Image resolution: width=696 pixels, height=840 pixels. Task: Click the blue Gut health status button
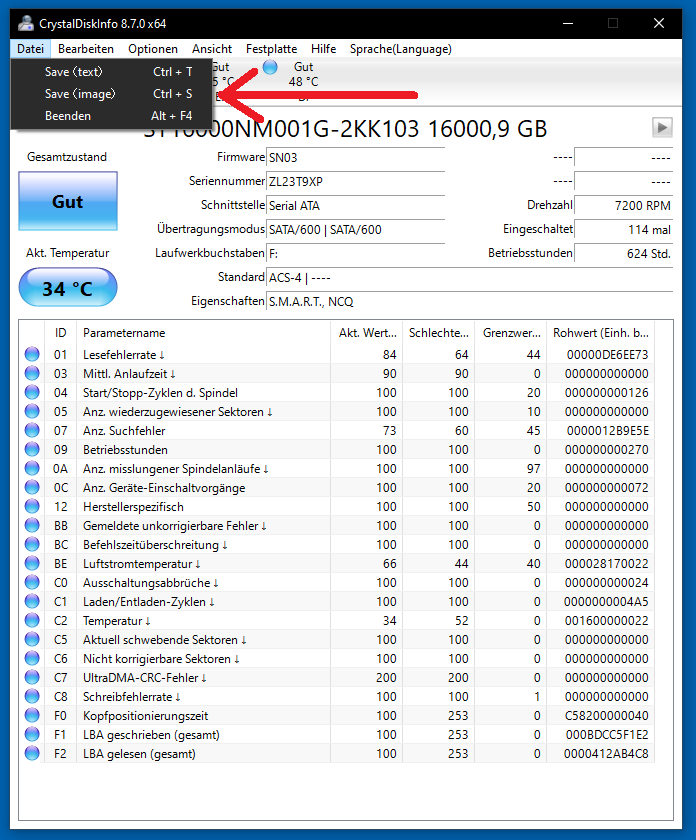coord(68,201)
